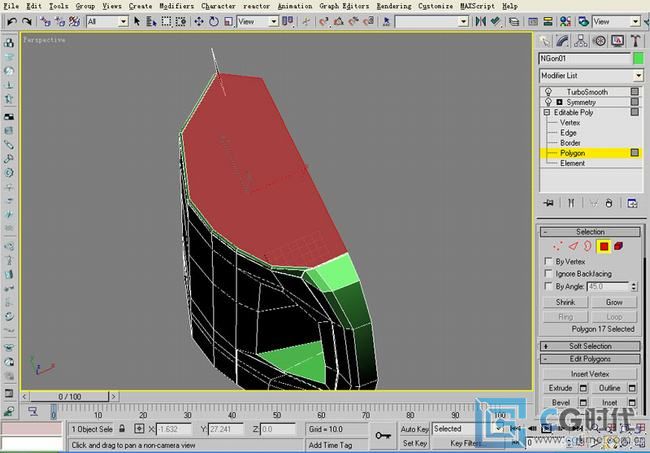Viewport: 650px width, 453px height.
Task: Switch to the Motion command panel tab
Action: pyautogui.click(x=599, y=41)
